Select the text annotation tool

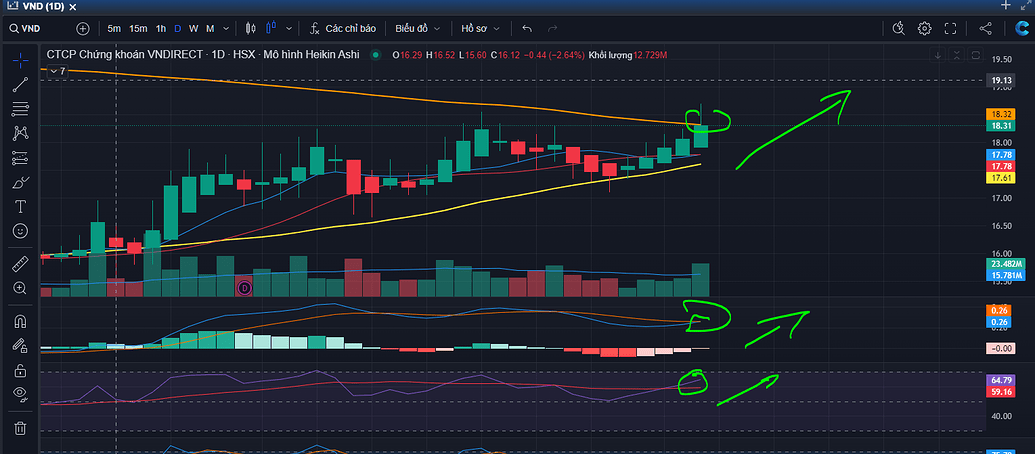point(20,207)
